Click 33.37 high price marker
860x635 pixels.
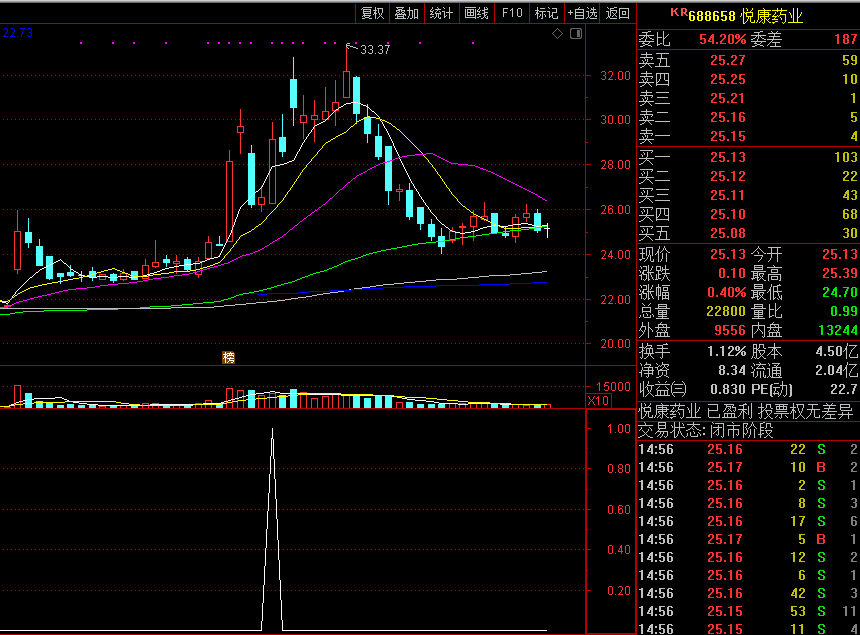click(x=375, y=50)
